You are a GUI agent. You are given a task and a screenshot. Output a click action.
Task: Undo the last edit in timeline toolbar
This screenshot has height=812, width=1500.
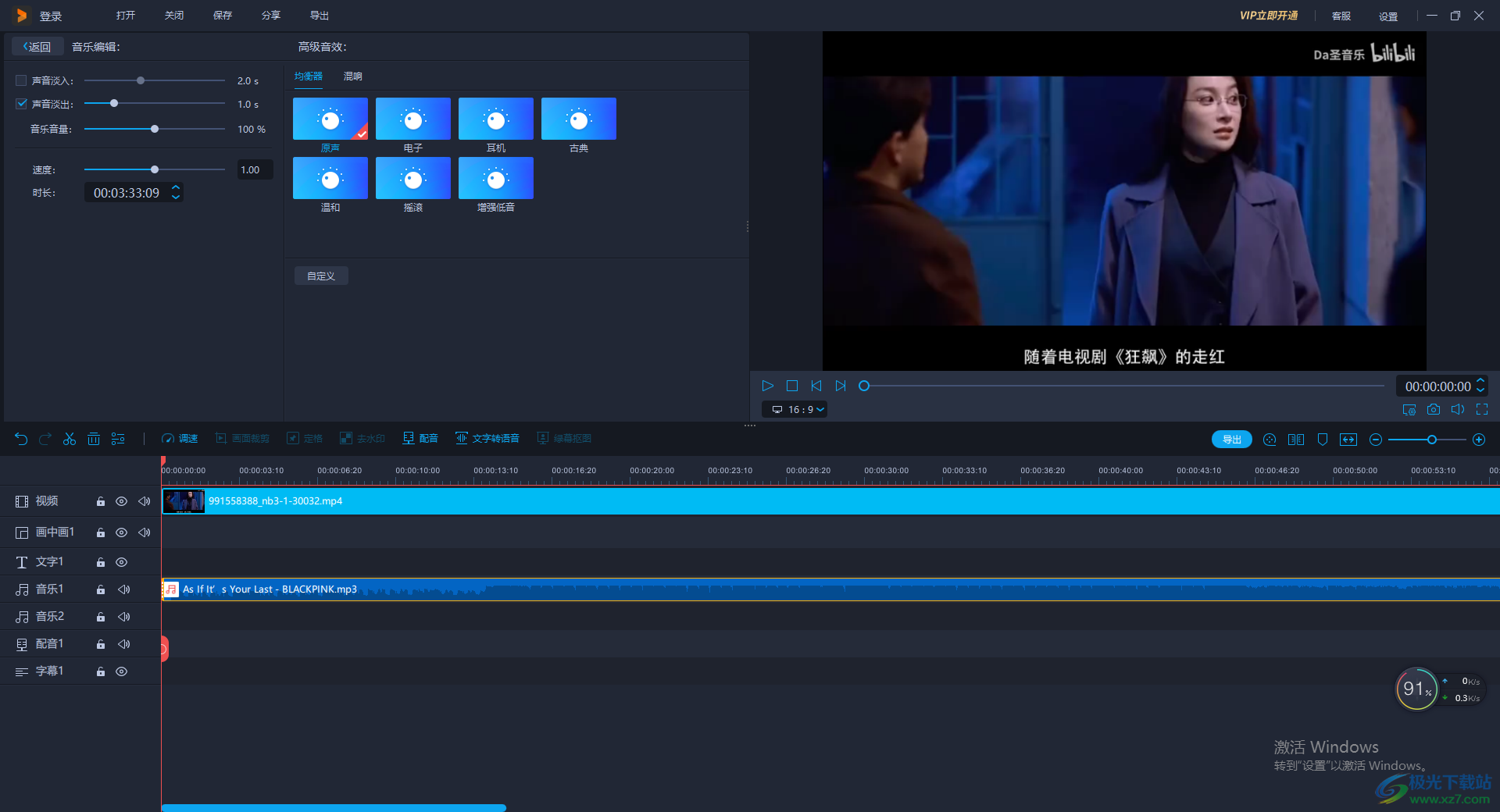(21, 439)
